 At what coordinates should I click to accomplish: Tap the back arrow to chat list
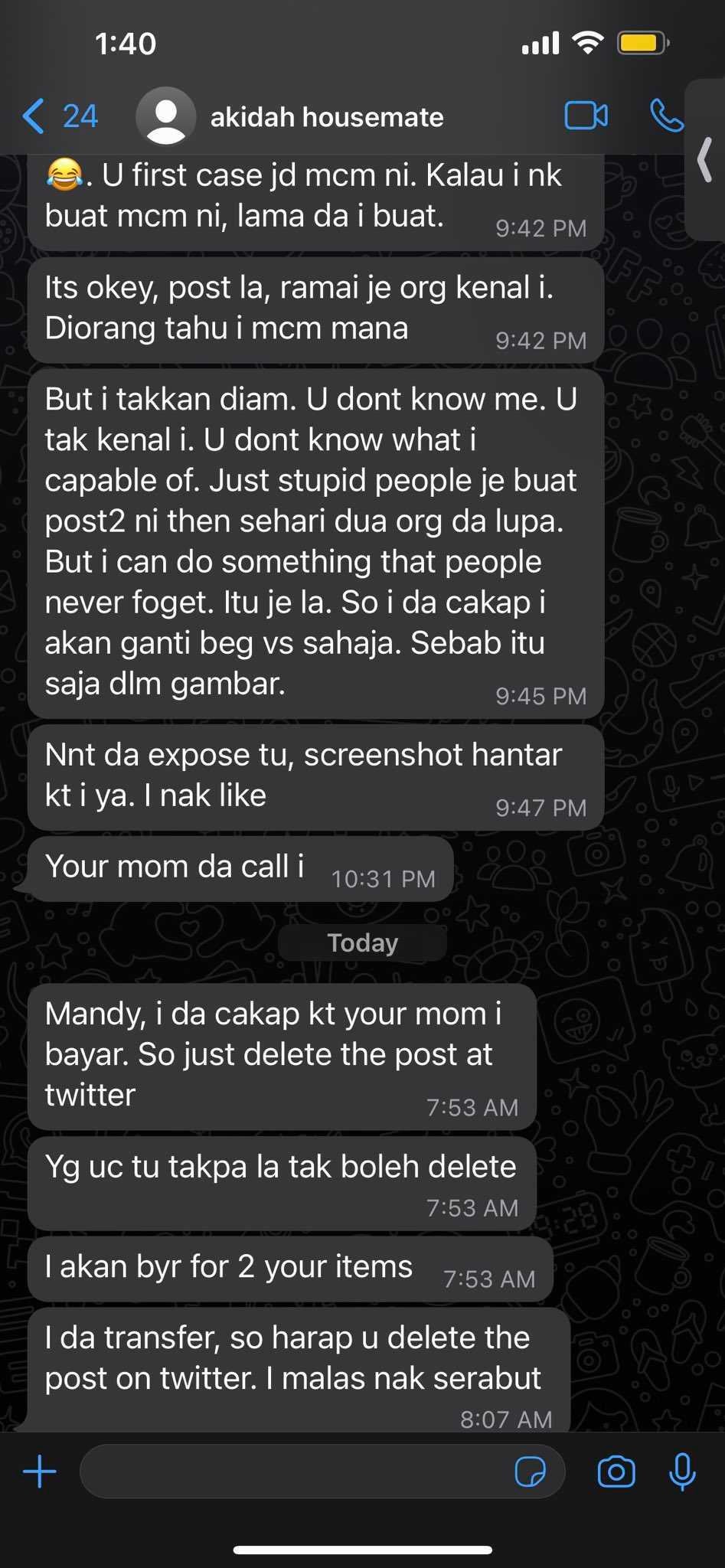34,117
